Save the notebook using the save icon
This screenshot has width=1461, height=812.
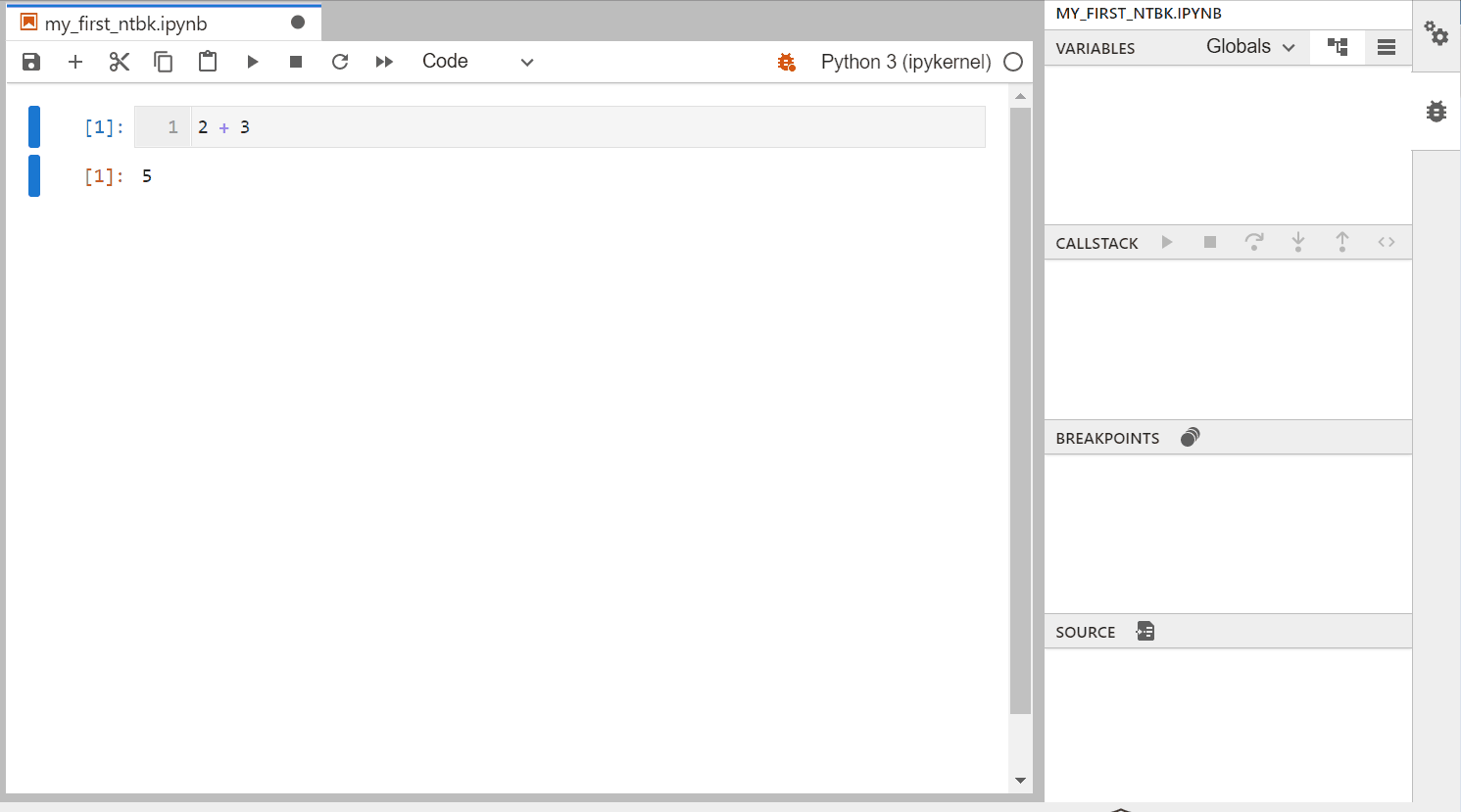click(x=30, y=61)
